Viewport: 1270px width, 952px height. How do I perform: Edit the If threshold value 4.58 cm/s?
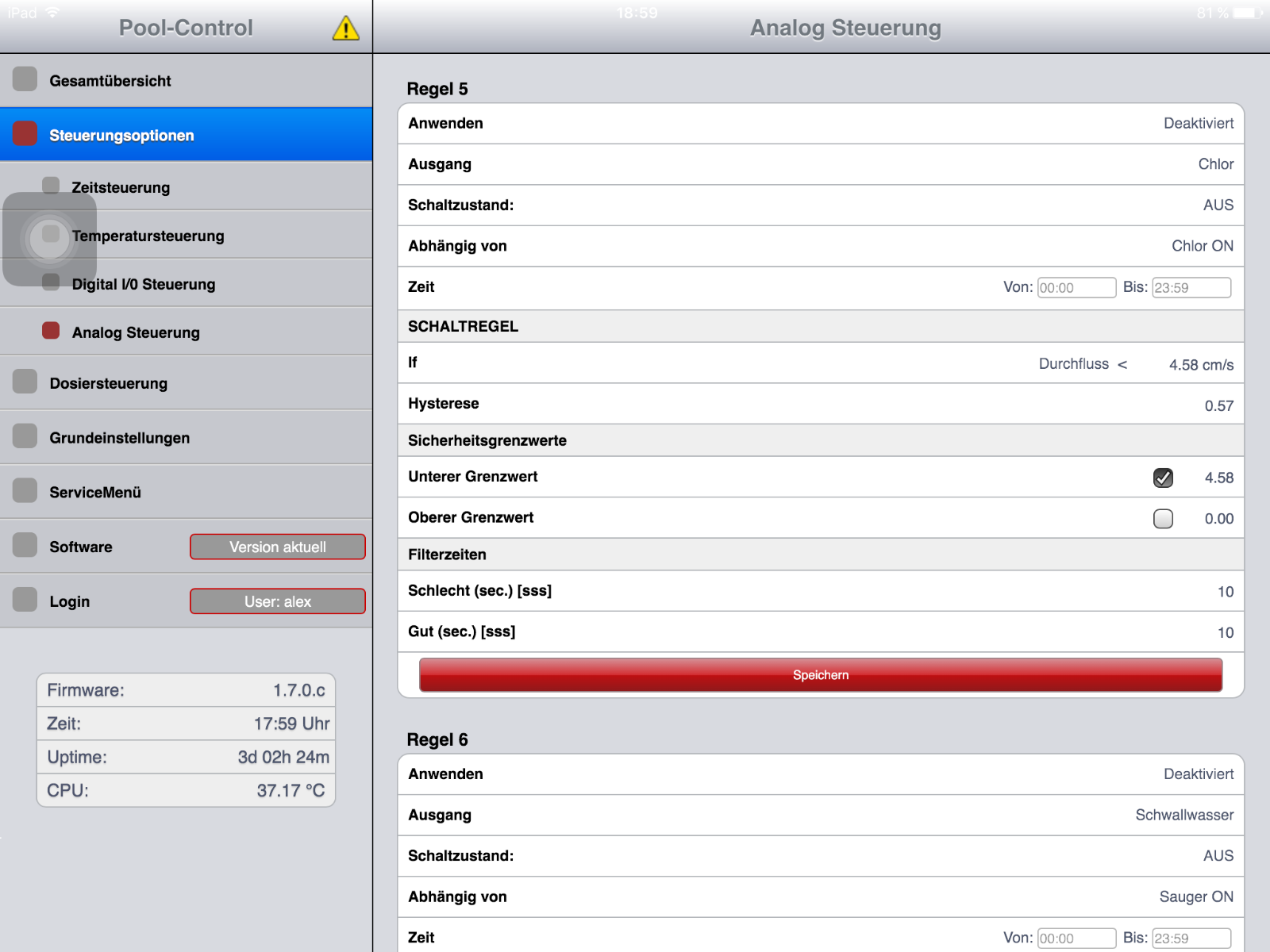click(1200, 365)
